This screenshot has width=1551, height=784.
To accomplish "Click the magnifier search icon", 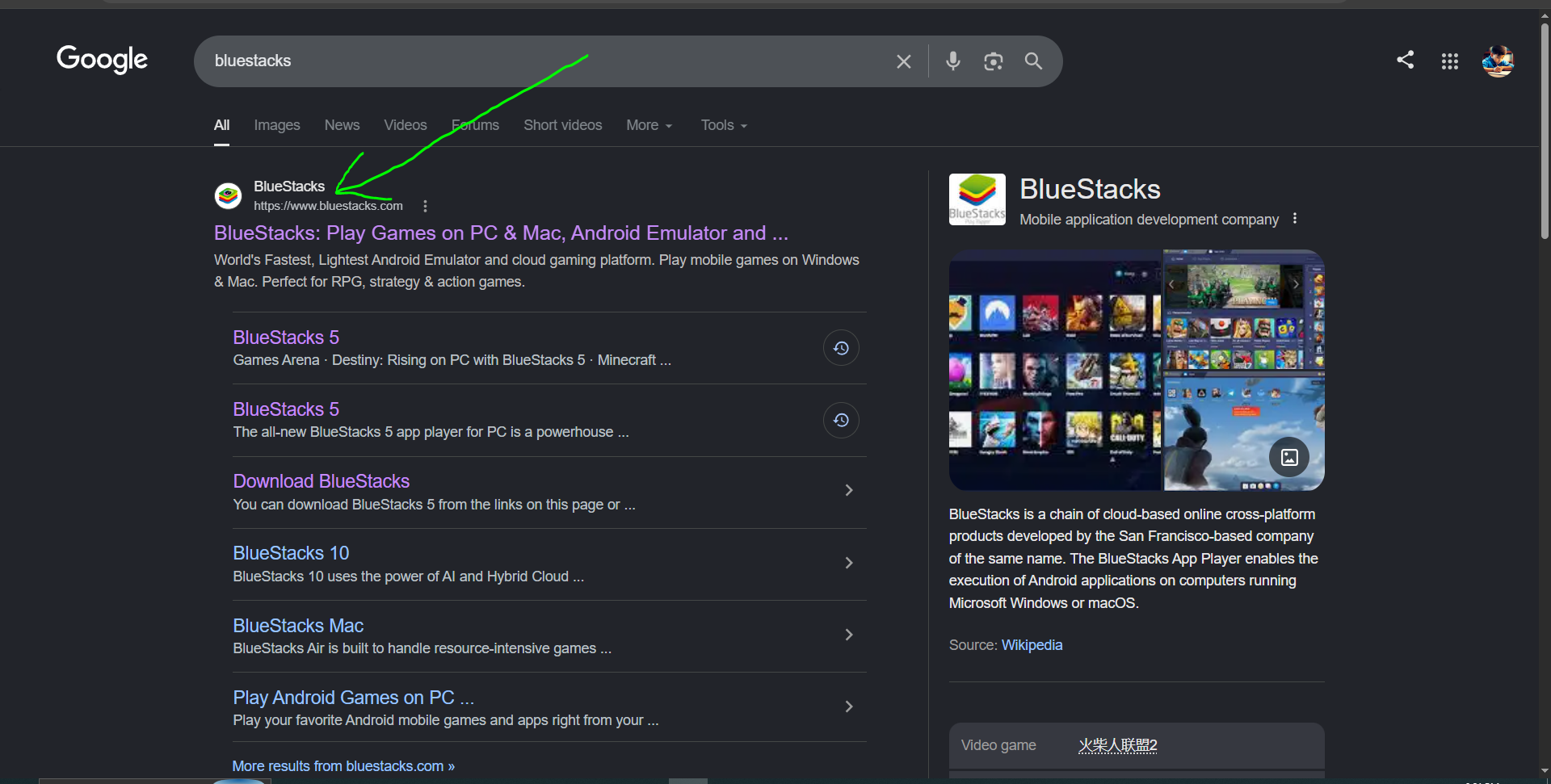I will pos(1033,61).
